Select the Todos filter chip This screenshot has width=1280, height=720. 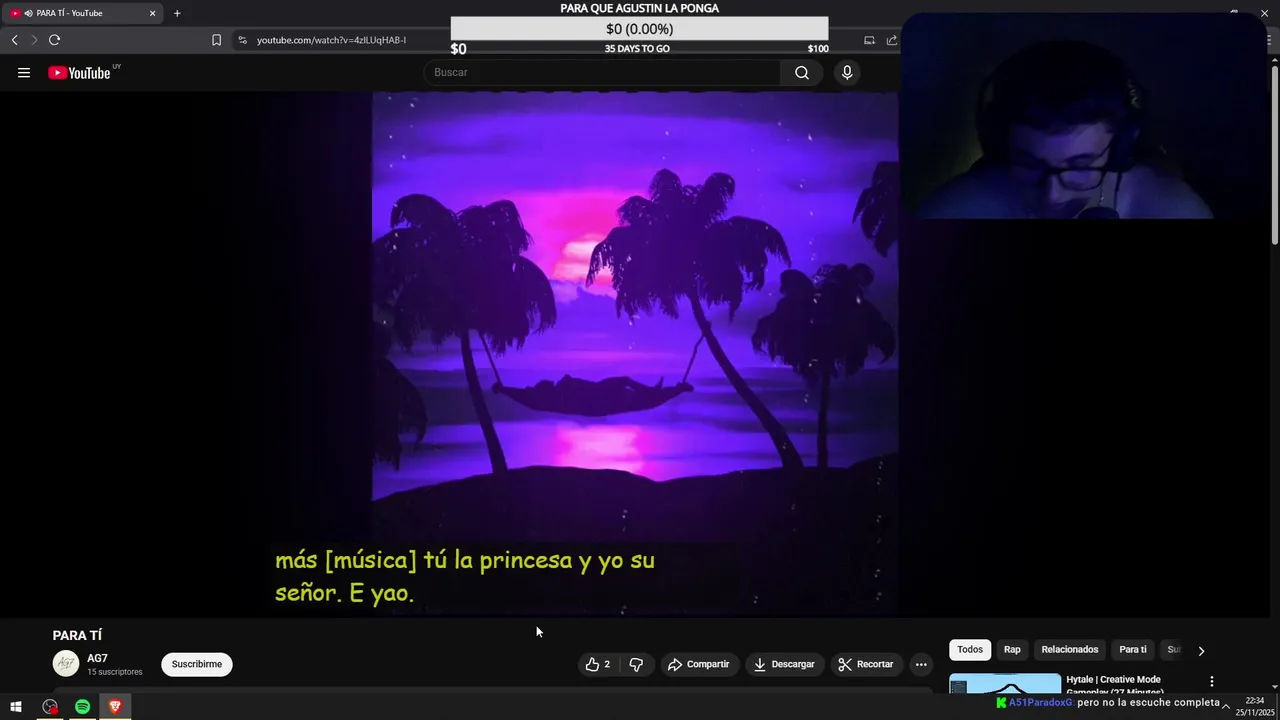970,650
